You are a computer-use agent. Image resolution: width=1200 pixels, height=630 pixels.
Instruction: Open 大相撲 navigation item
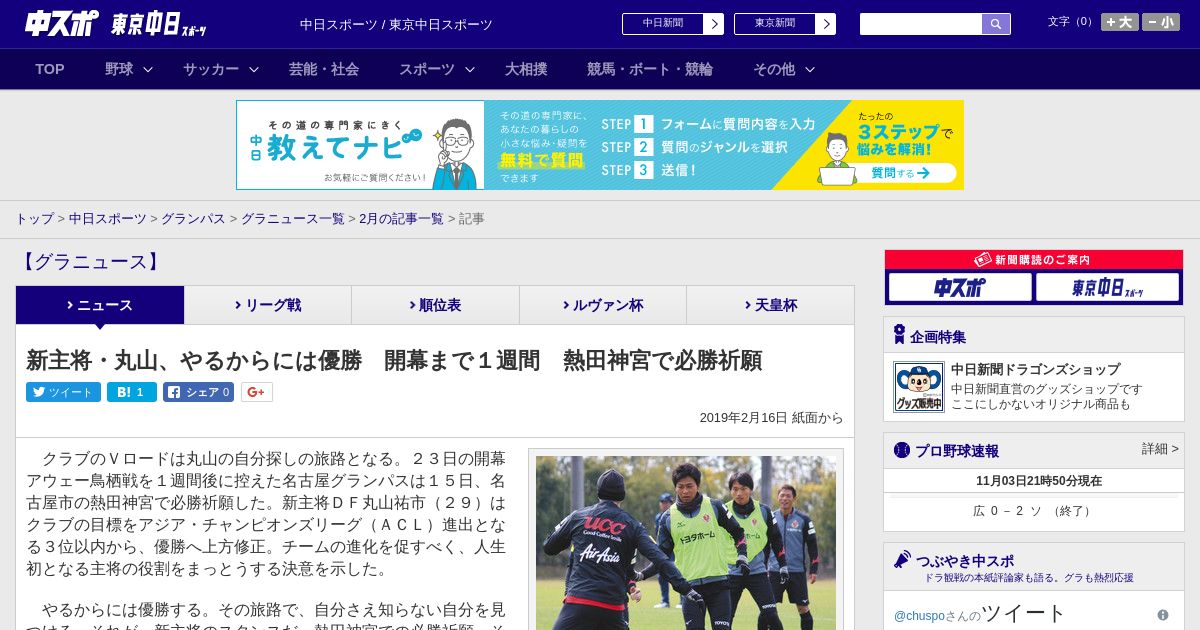click(526, 69)
